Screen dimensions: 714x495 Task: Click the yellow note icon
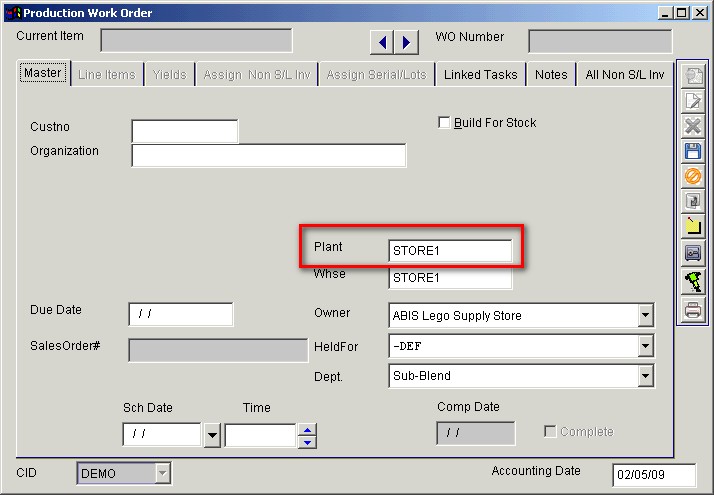[692, 227]
